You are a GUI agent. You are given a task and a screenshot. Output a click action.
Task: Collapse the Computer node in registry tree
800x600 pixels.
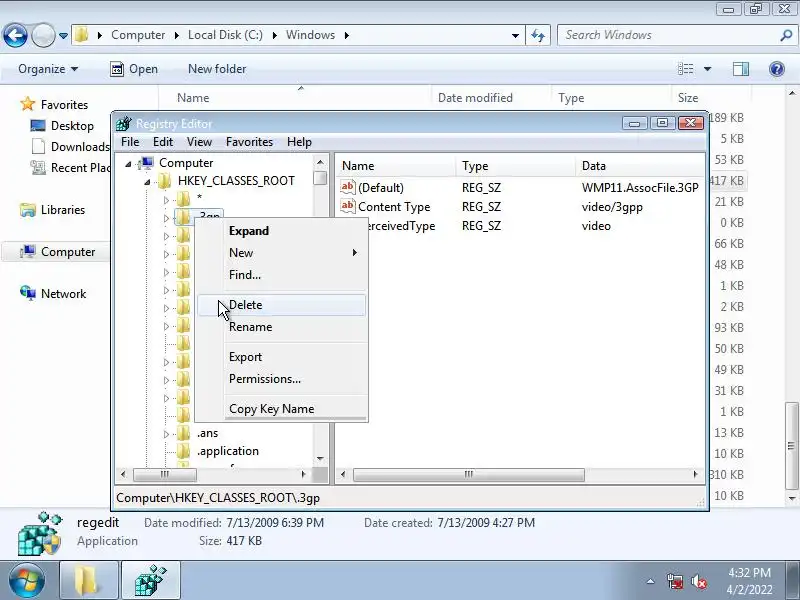[128, 164]
